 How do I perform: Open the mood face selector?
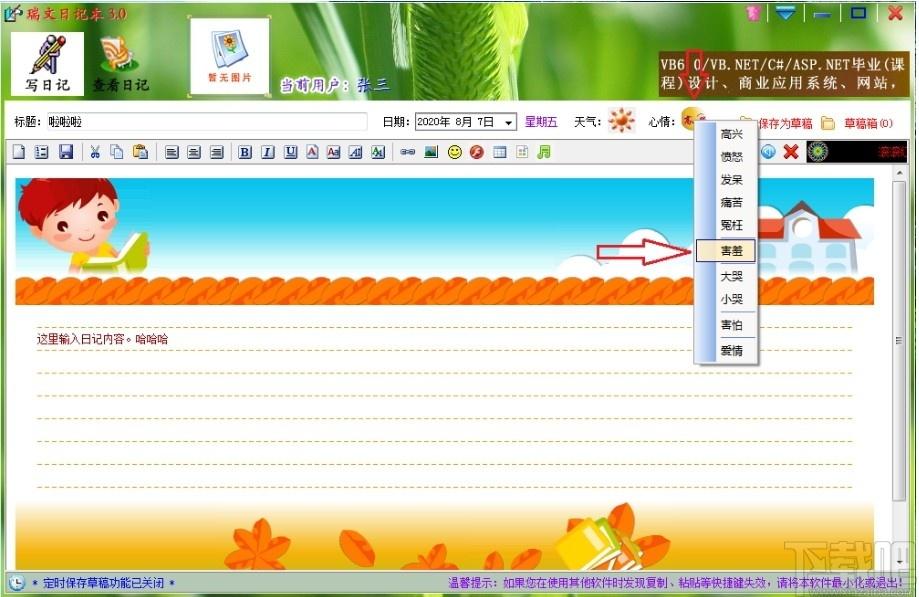tap(690, 119)
